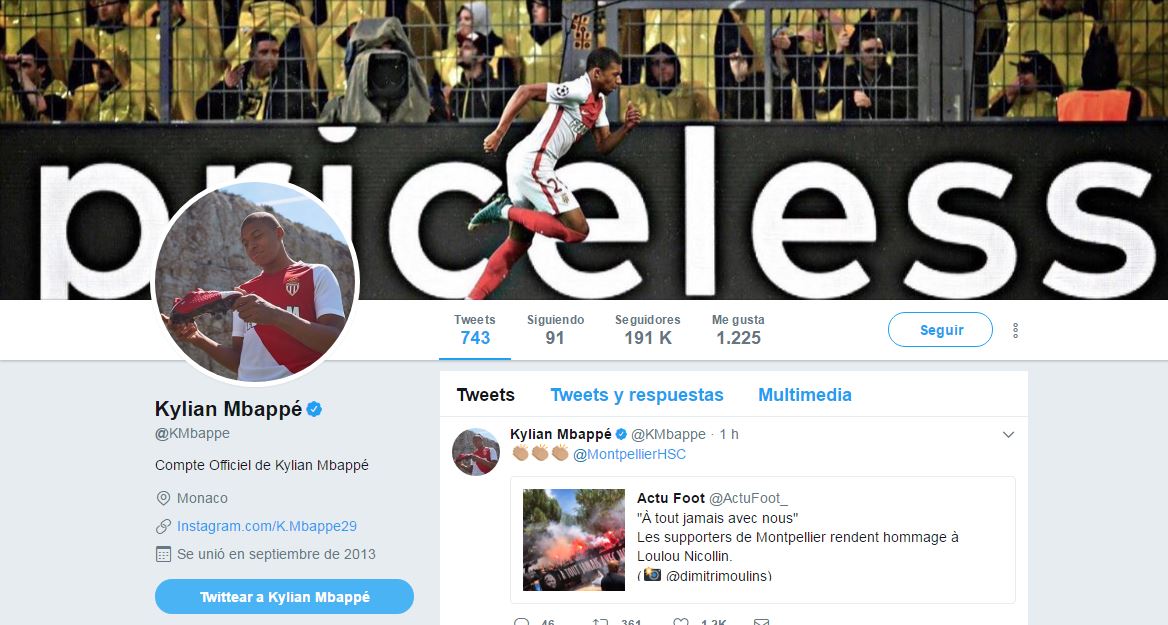Open the quoted tweet's flare photo thumbnail
The image size is (1168, 625).
(x=574, y=539)
